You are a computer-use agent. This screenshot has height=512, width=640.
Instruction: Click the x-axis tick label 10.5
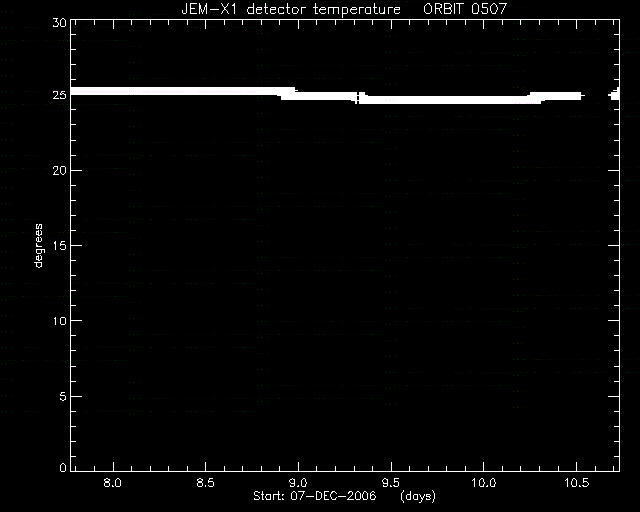pos(577,483)
